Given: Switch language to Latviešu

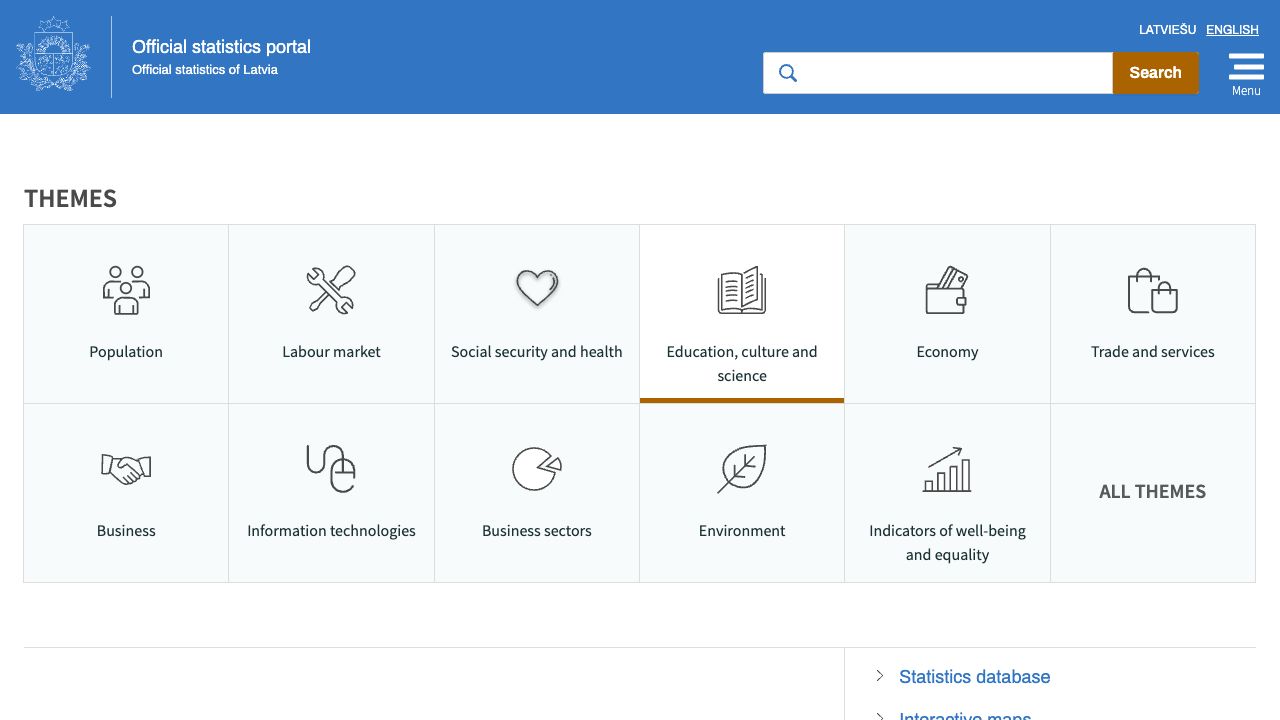Looking at the screenshot, I should pyautogui.click(x=1167, y=30).
